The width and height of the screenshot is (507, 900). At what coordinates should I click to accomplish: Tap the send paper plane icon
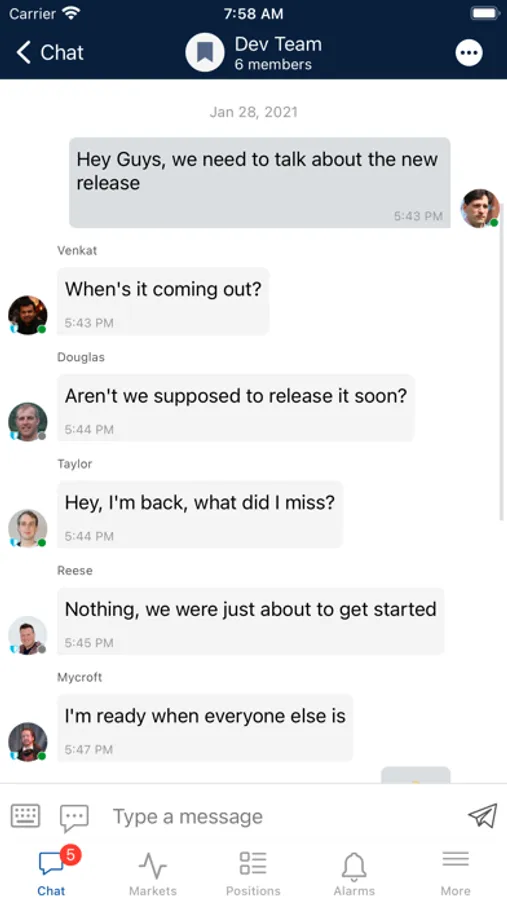[482, 815]
